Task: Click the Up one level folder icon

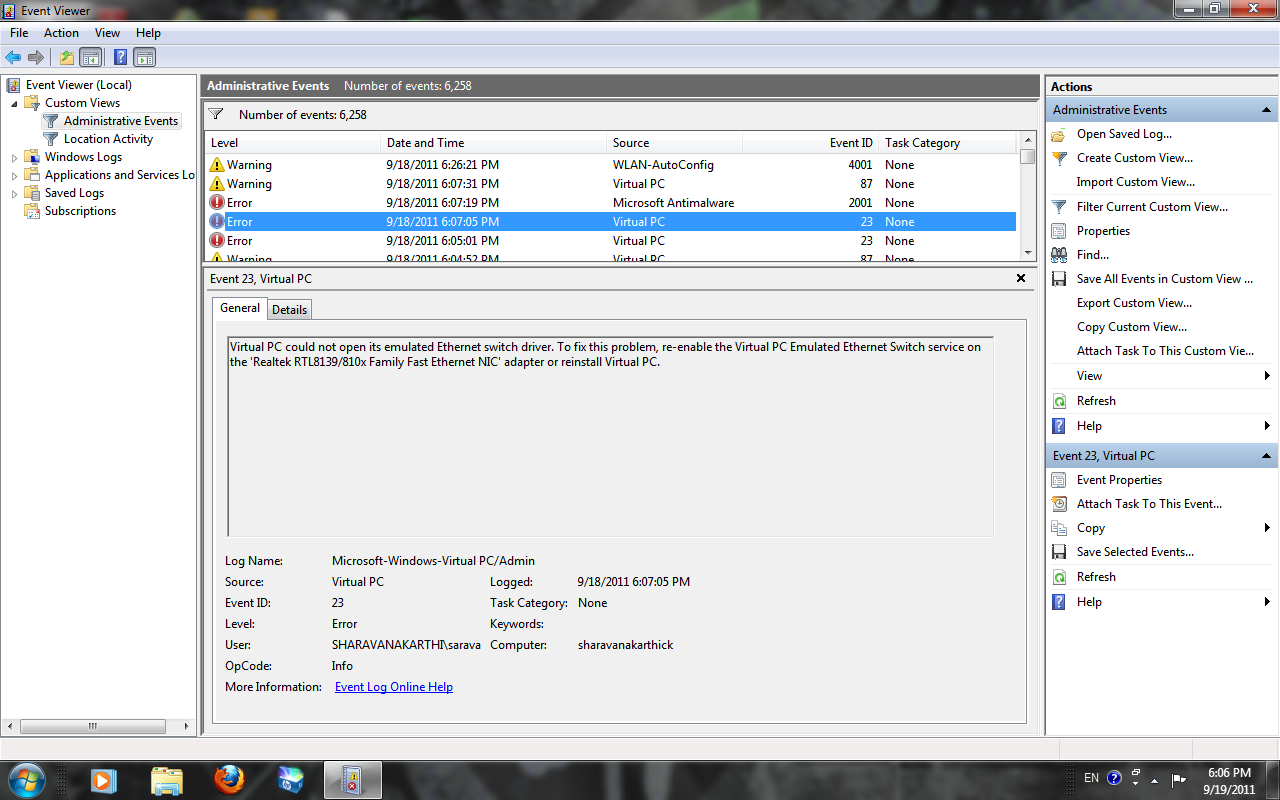Action: point(67,57)
